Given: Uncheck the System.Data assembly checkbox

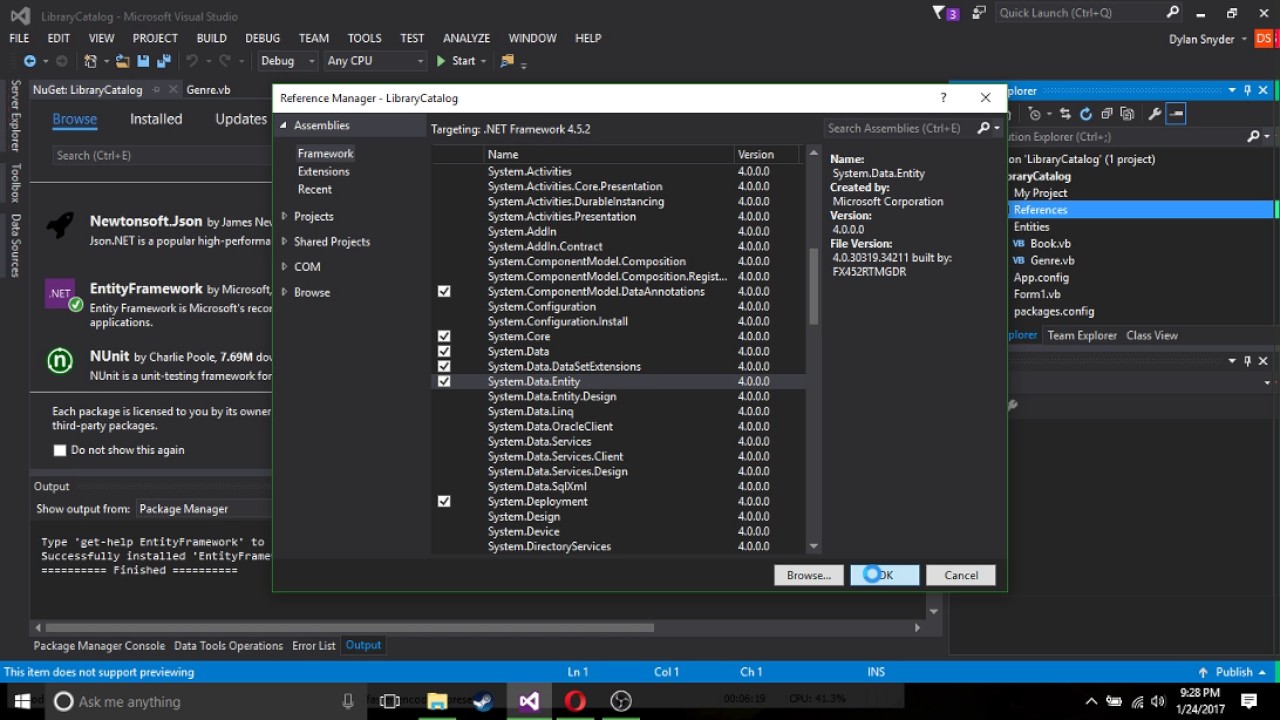Looking at the screenshot, I should tap(444, 351).
